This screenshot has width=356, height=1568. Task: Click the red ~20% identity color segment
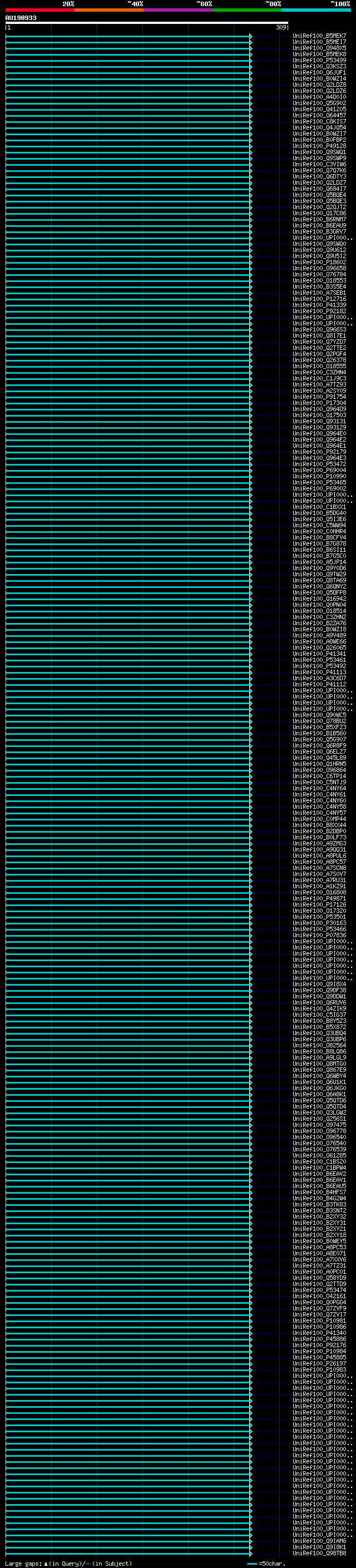click(40, 10)
